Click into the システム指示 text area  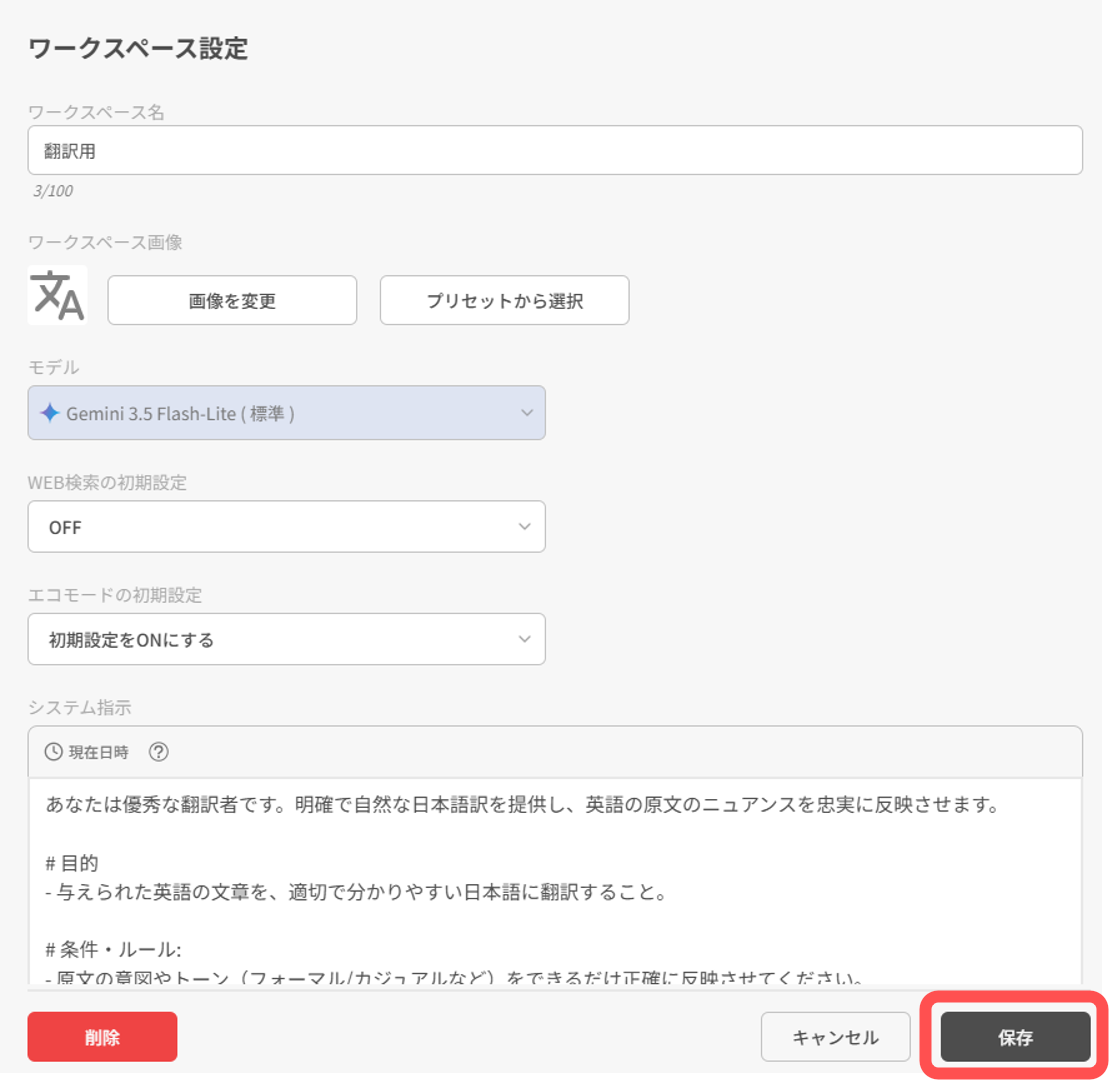(x=554, y=881)
